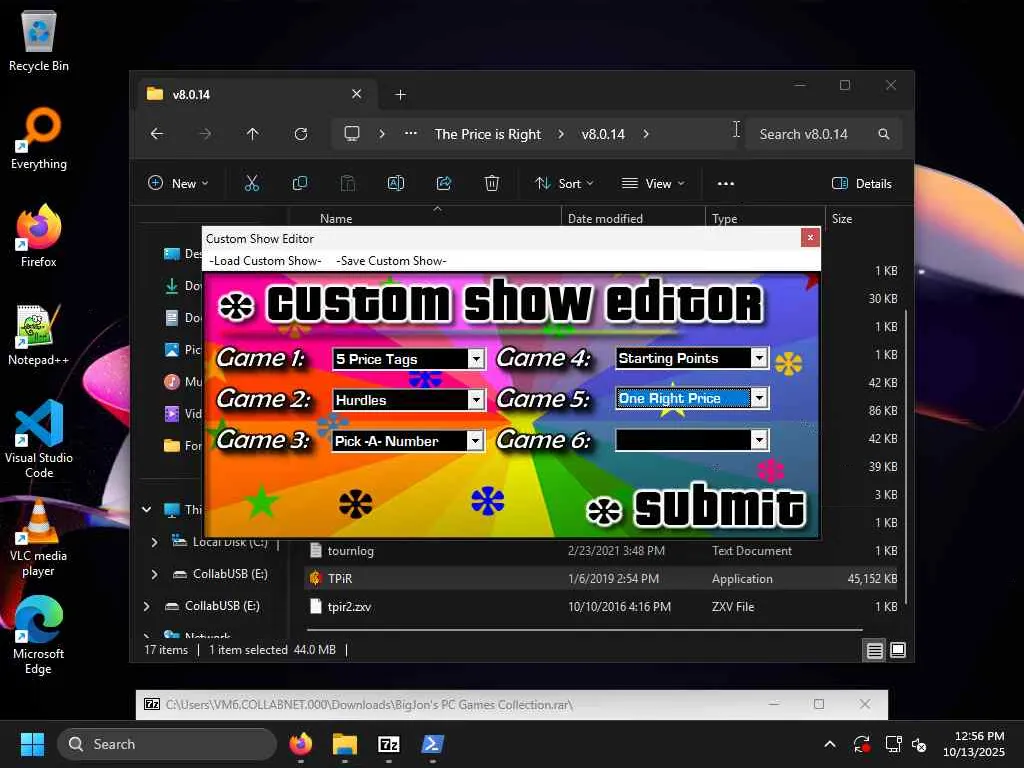The image size is (1024, 768).
Task: Expand the indented CollabUSB (E:) node
Action: pos(154,574)
